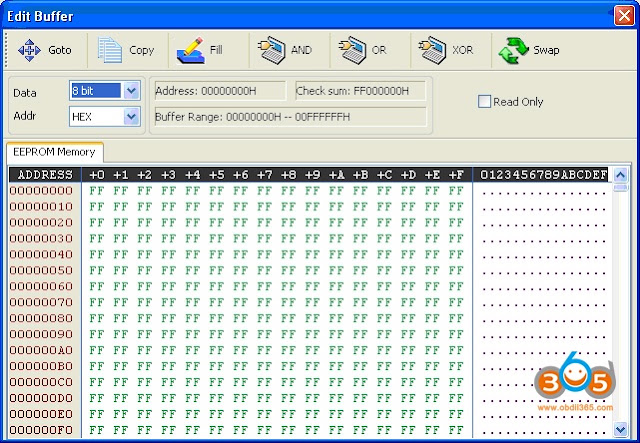Switch to the EEPROM Memory tab
Viewport: 640px width, 443px height.
pyautogui.click(x=54, y=152)
